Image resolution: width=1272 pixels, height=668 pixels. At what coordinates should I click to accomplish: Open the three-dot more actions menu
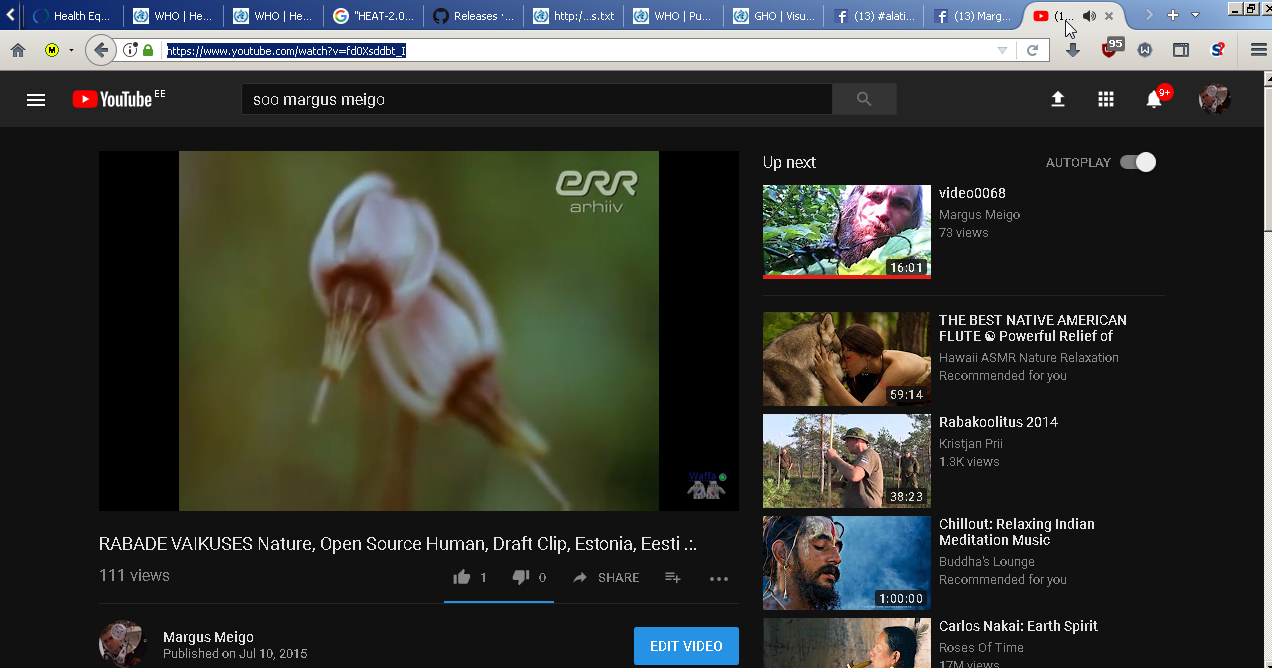[719, 578]
